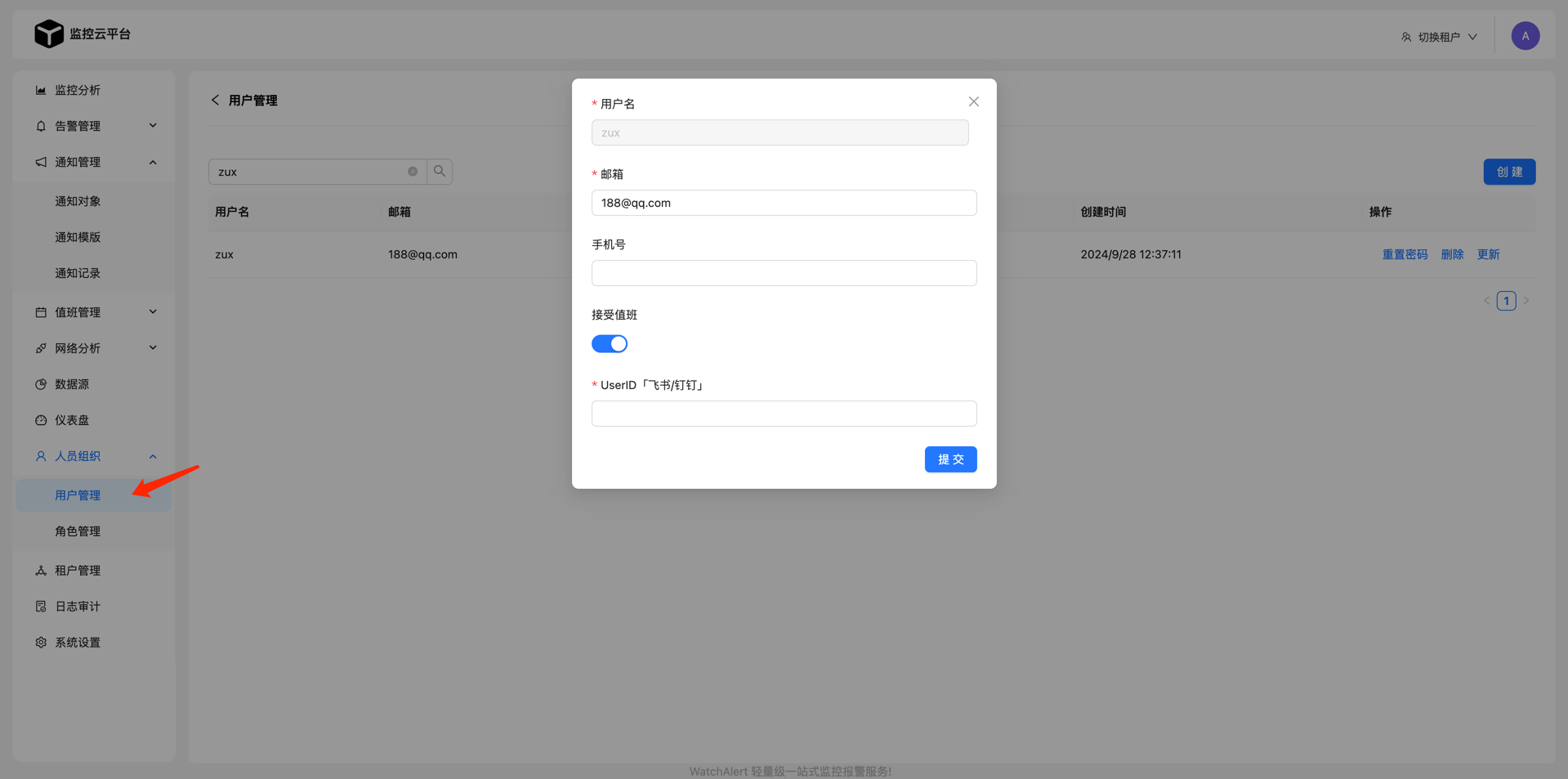The image size is (1568, 779).
Task: Click 删除 for user zux
Action: pos(1452,254)
